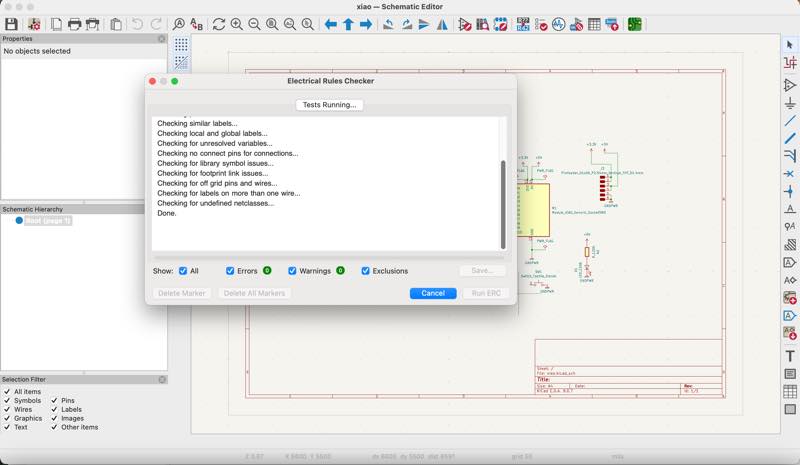Mirror the selection horizontally
Viewport: 800px width, 465px height.
pos(442,24)
